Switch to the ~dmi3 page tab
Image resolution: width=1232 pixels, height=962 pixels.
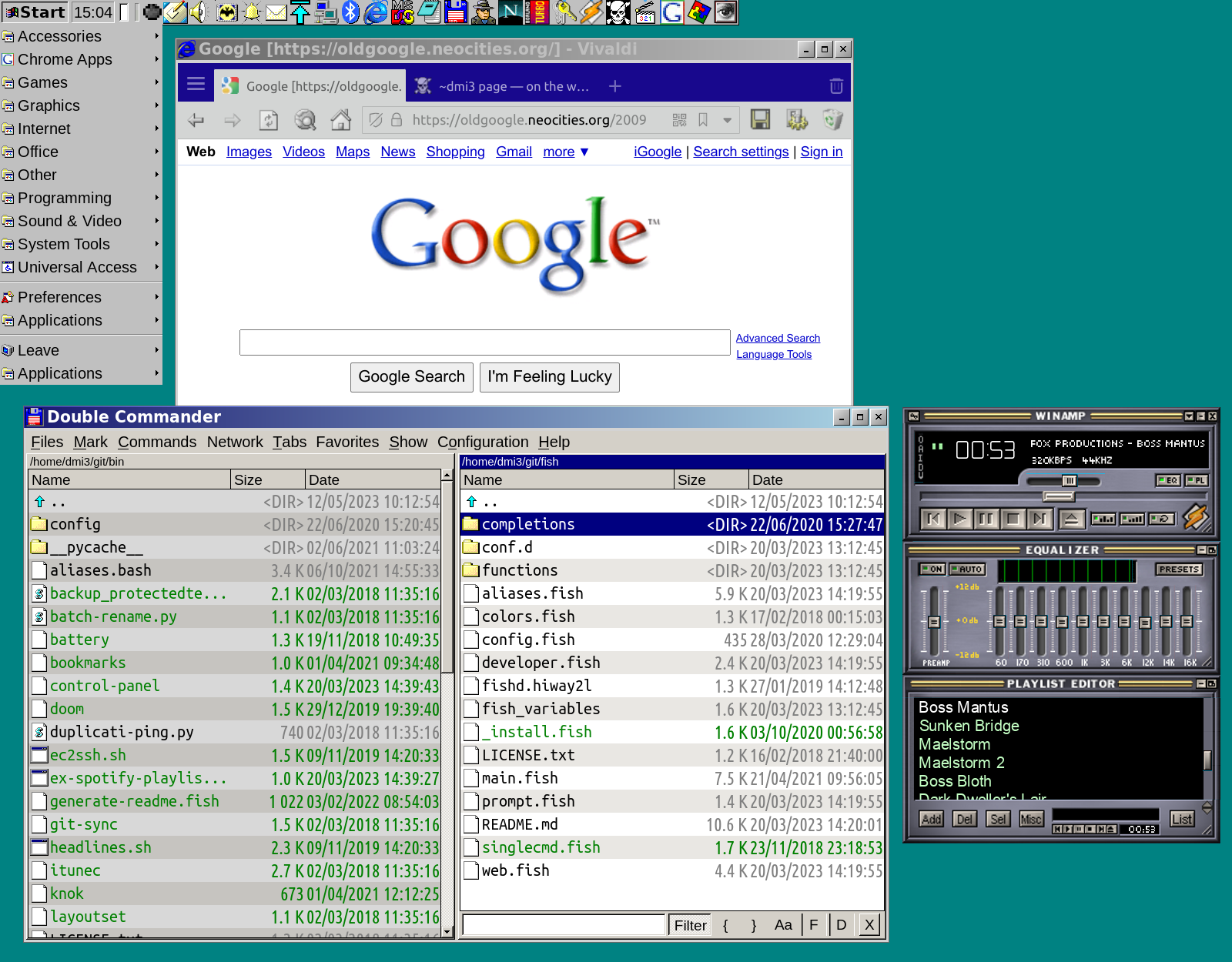click(x=503, y=86)
